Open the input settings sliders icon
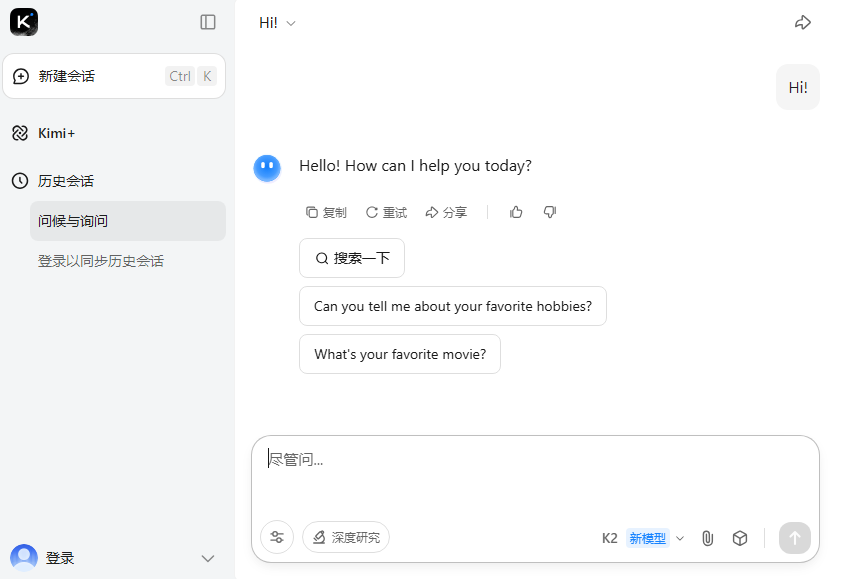Screen dimensions: 846x579 coord(277,537)
